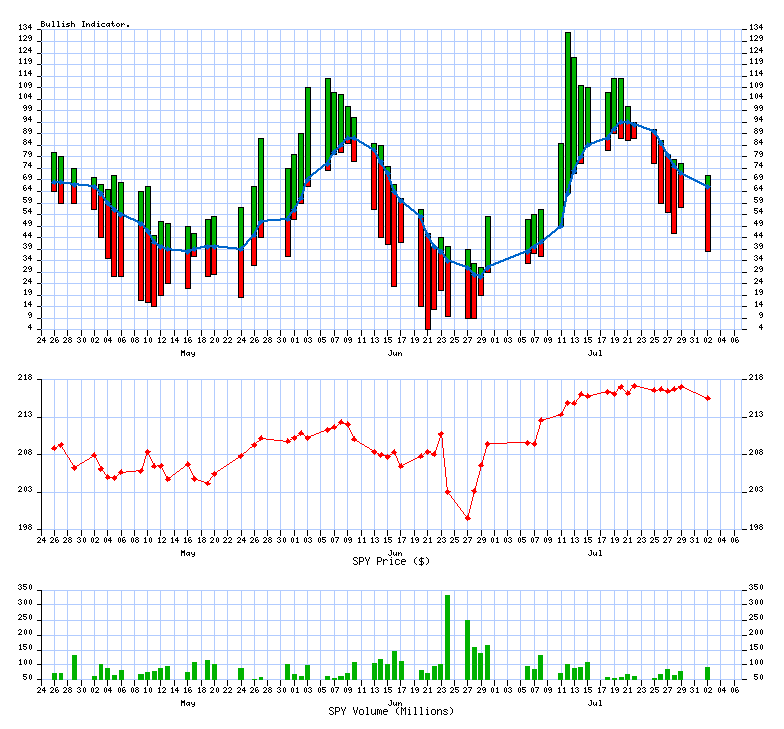This screenshot has height=729, width=784.
Task: Click the 'May' label below the indicator chart
Action: coord(188,353)
